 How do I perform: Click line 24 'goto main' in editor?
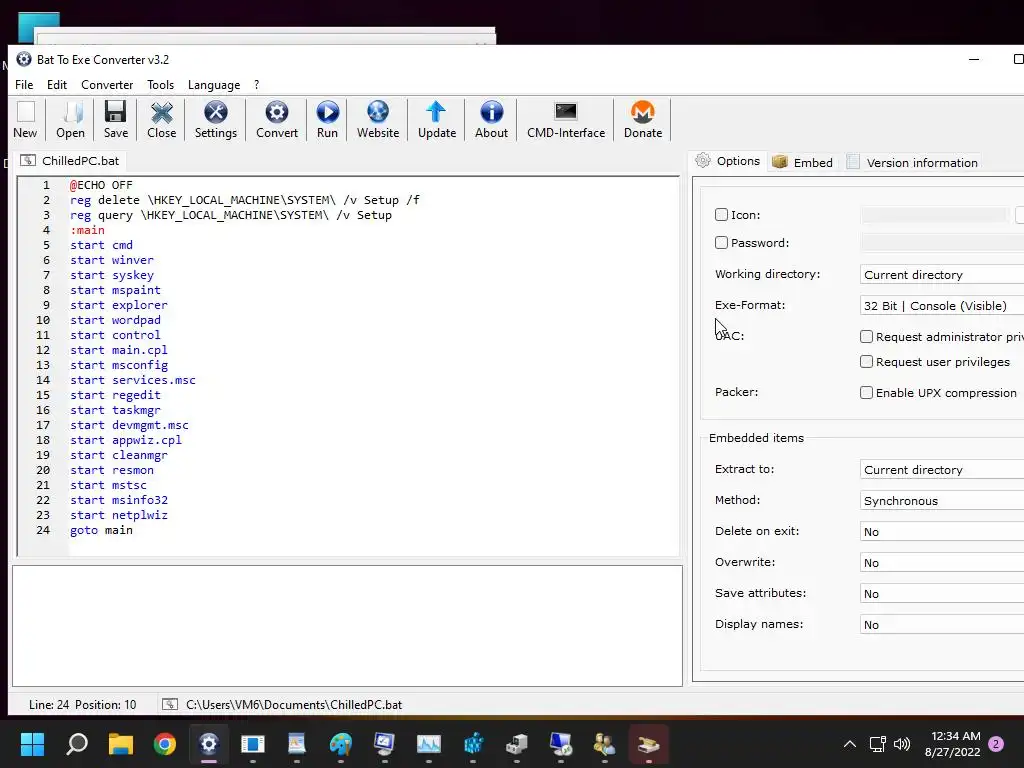[101, 530]
